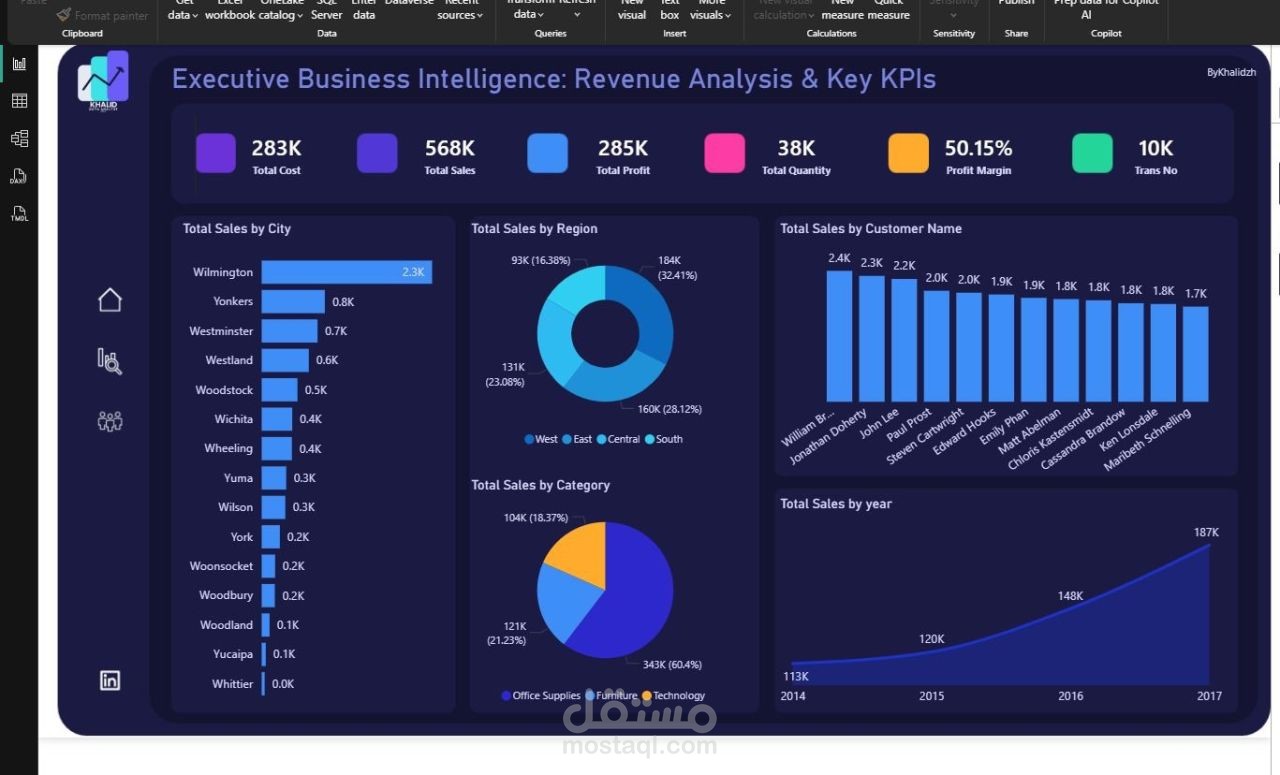This screenshot has height=775, width=1280.
Task: Open the TMDL view icon
Action: pyautogui.click(x=19, y=214)
